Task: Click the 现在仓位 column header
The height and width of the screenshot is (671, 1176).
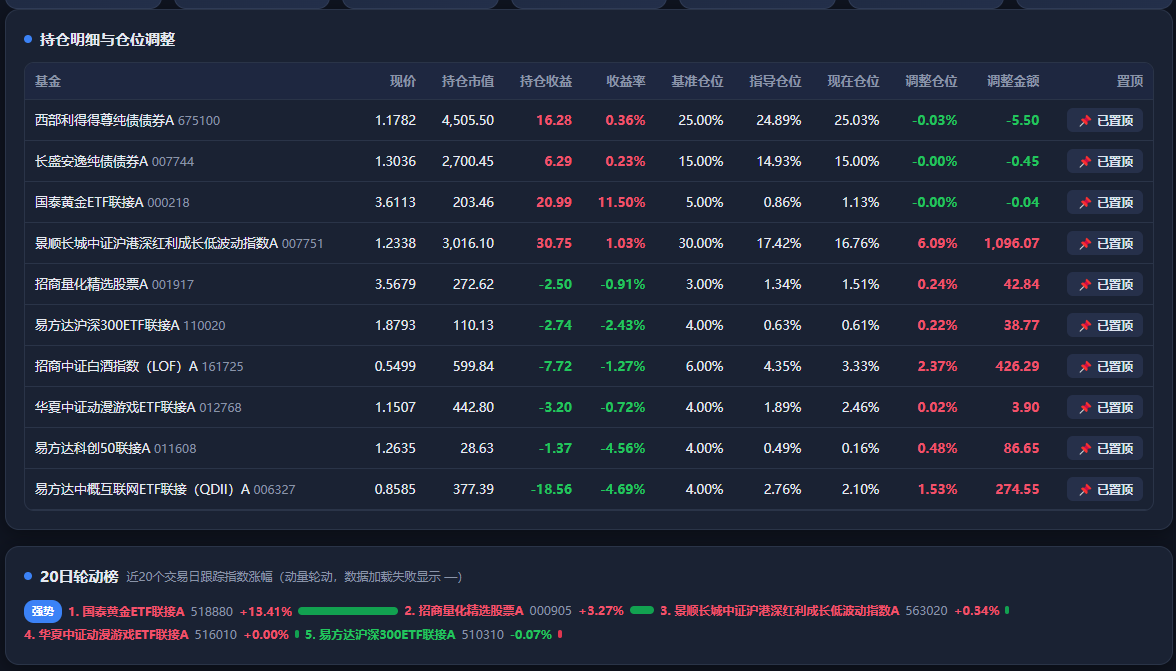Action: coord(854,81)
